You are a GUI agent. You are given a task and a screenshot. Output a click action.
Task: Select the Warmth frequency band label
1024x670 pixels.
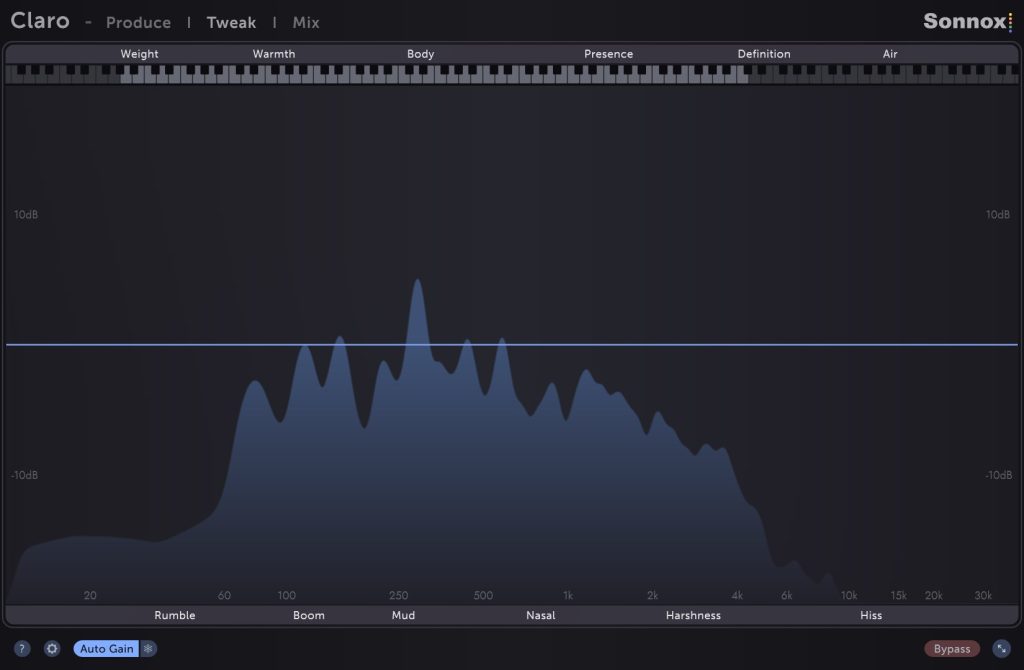tap(273, 54)
